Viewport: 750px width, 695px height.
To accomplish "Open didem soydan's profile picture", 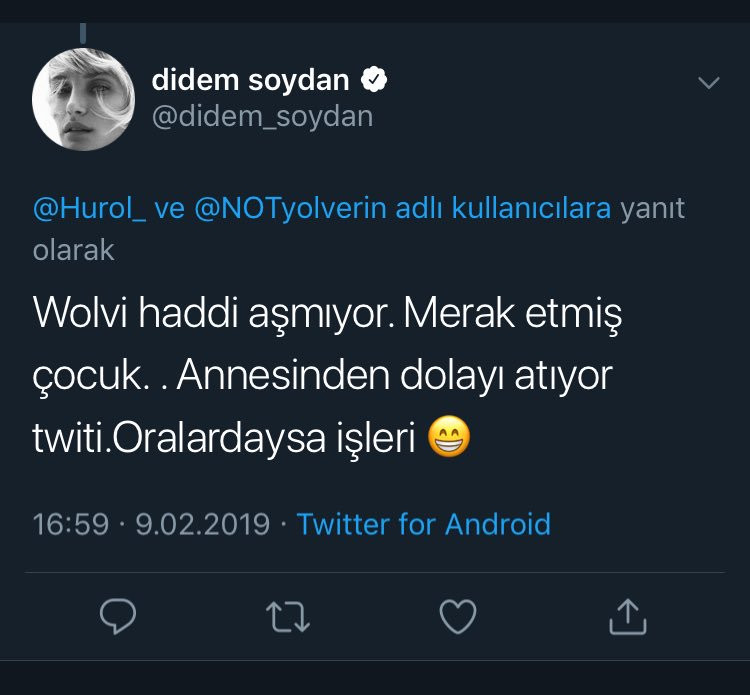I will click(x=83, y=99).
